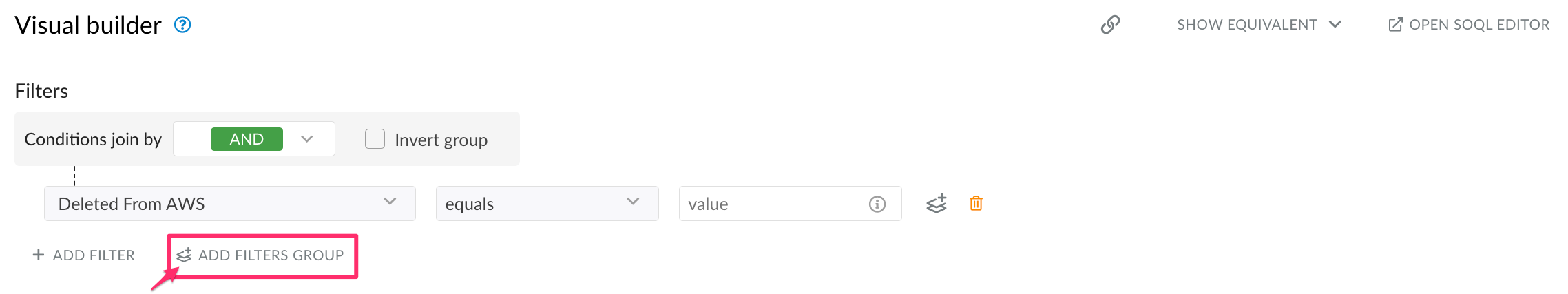Click the green AND badge
Viewport: 1568px width, 294px height.
[x=247, y=139]
